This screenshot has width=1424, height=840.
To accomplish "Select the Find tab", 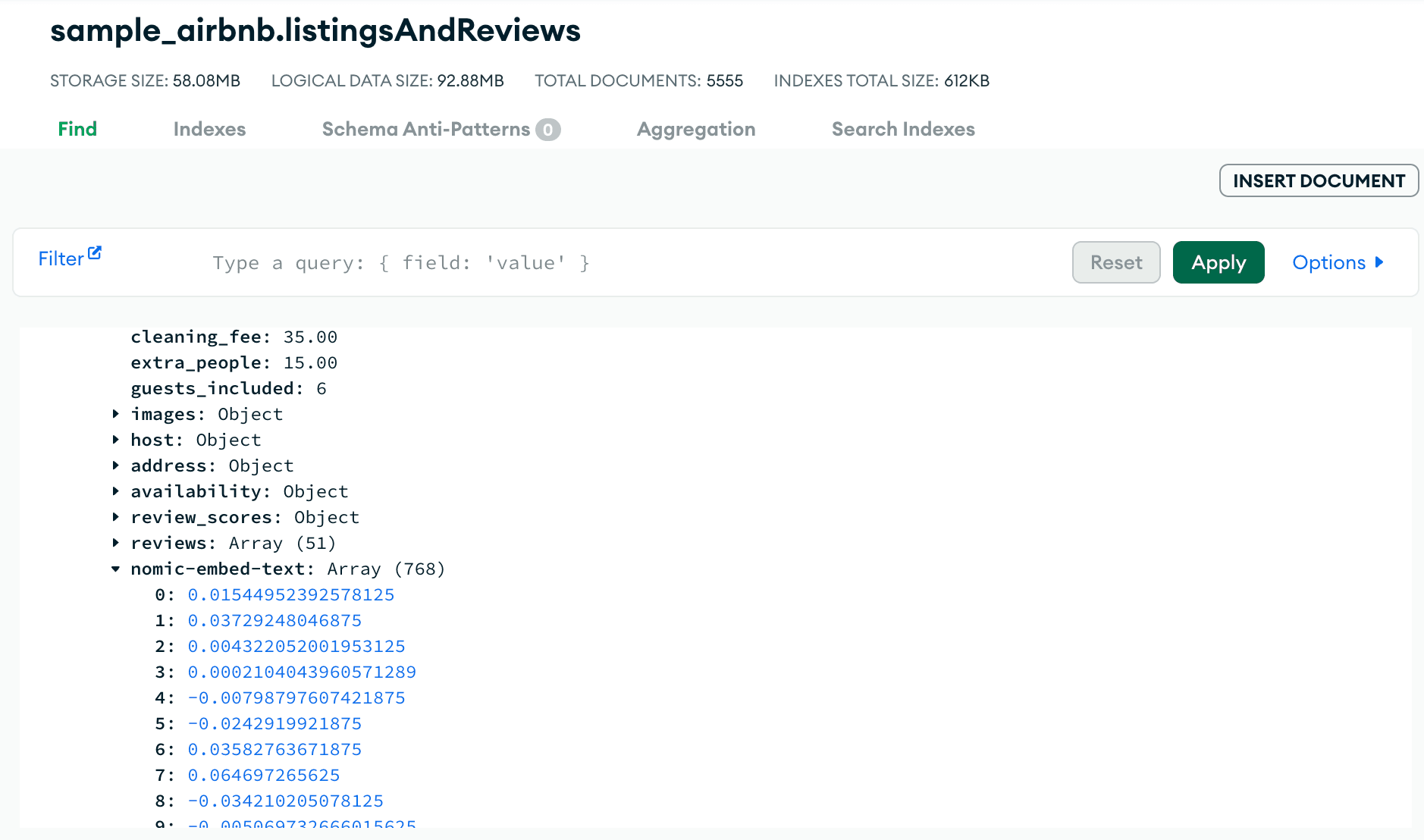I will click(77, 129).
